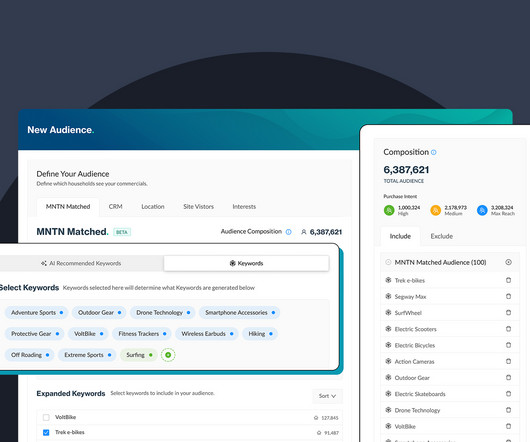Delete Electric Scooters from included list
Screen dimensions: 530x442
508,329
